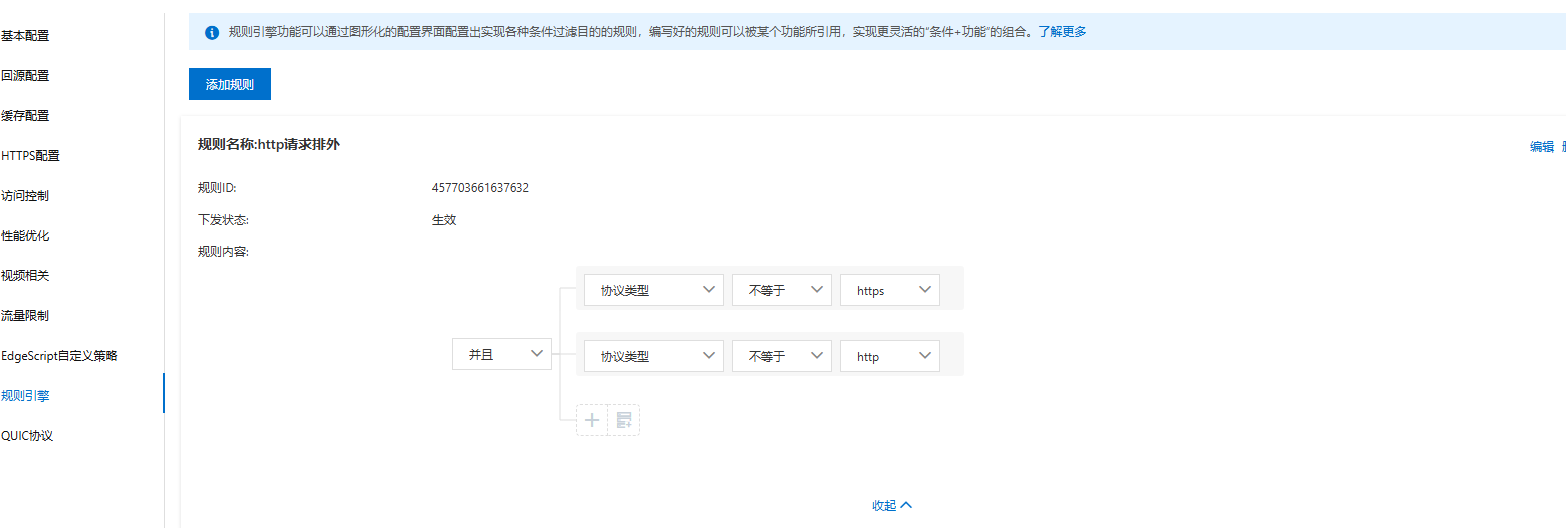Open the 不等于 dropdown in the first condition
1566x528 pixels.
coord(781,290)
